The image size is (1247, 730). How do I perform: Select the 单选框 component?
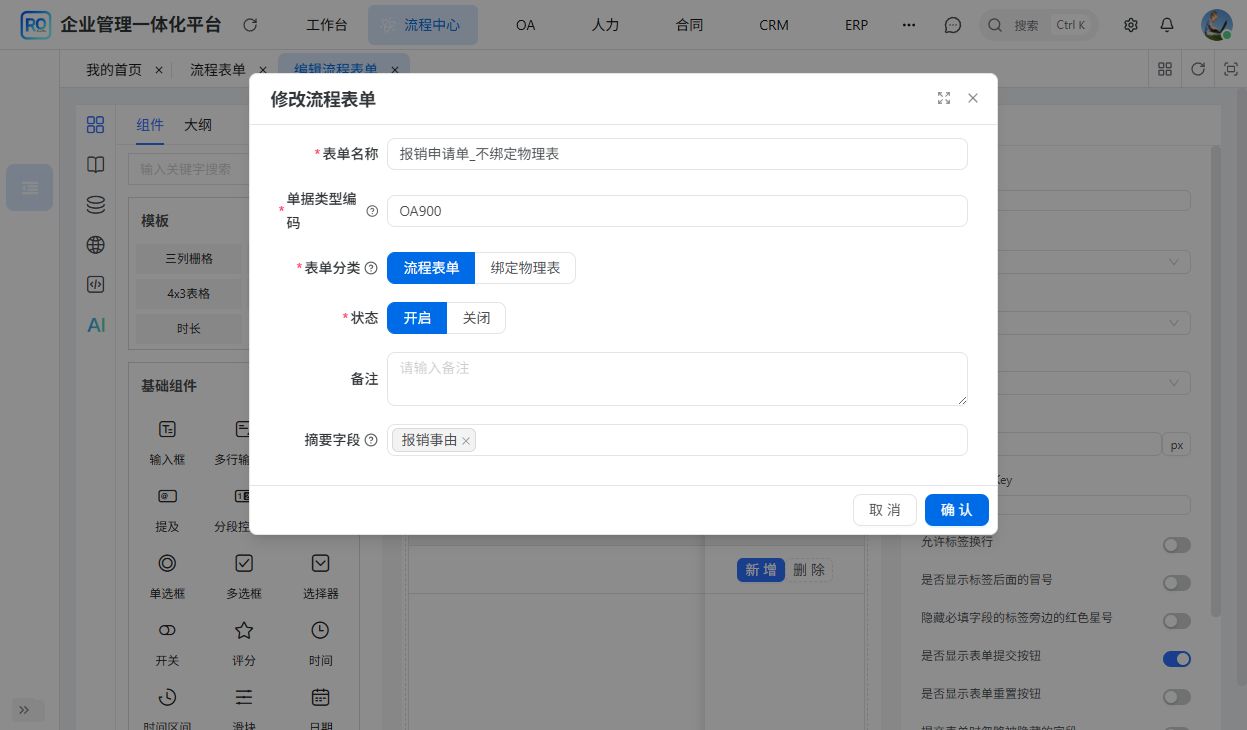tap(167, 574)
